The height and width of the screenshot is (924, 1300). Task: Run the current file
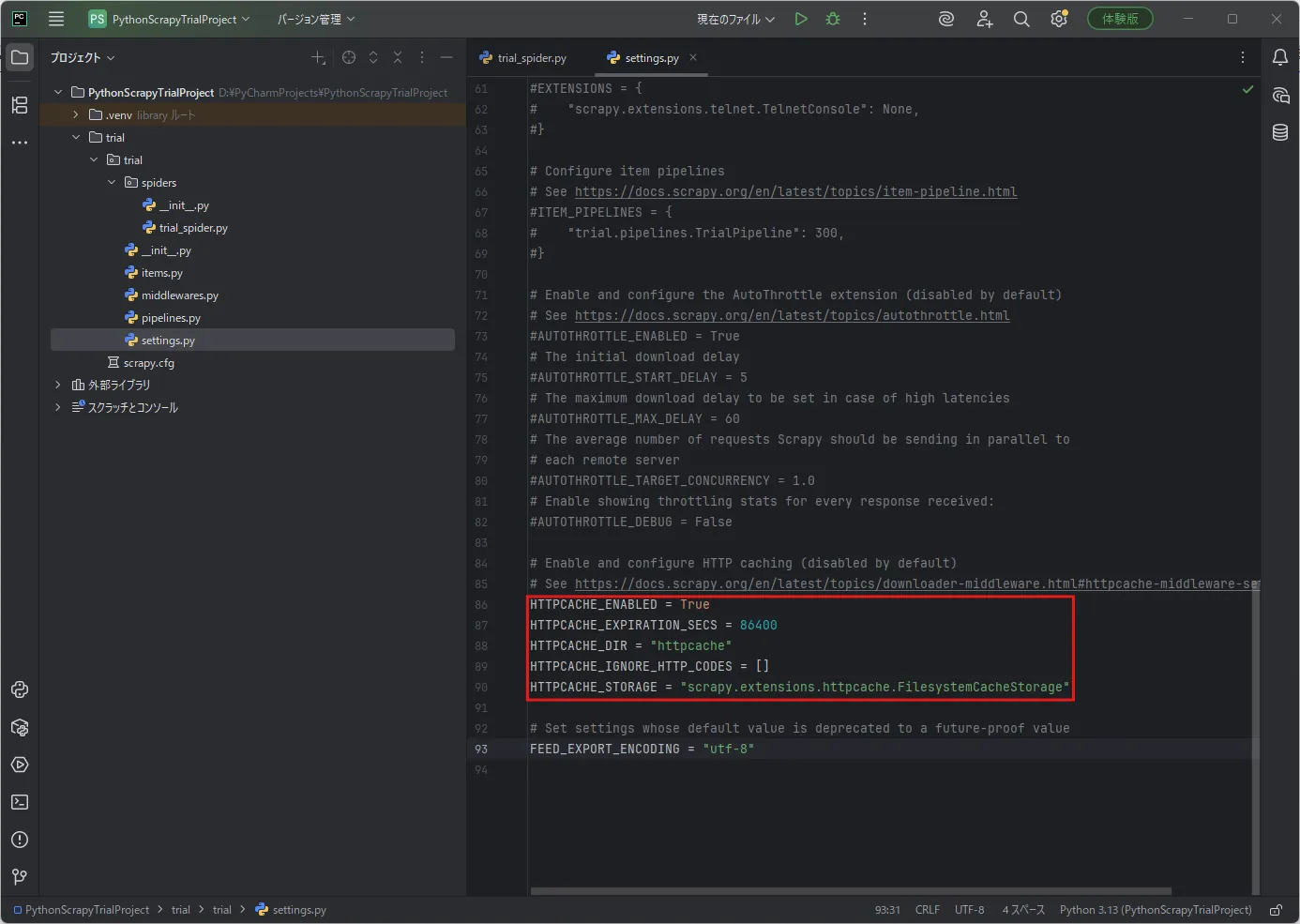click(x=801, y=19)
